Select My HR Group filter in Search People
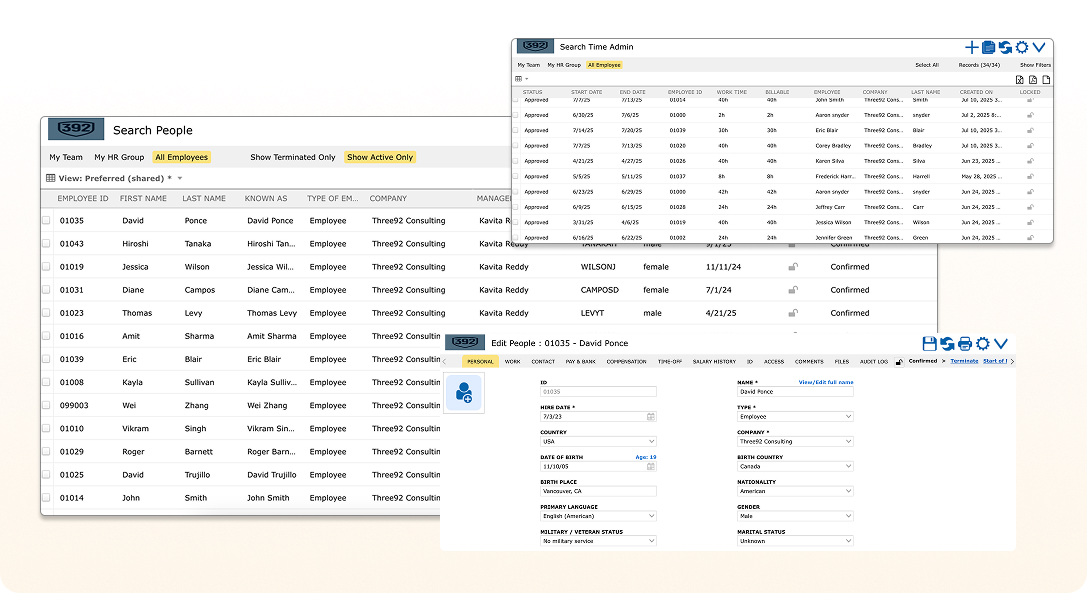 [119, 157]
